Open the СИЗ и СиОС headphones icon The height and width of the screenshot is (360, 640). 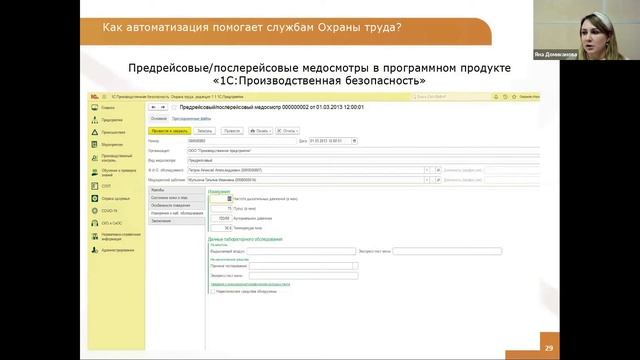(95, 223)
